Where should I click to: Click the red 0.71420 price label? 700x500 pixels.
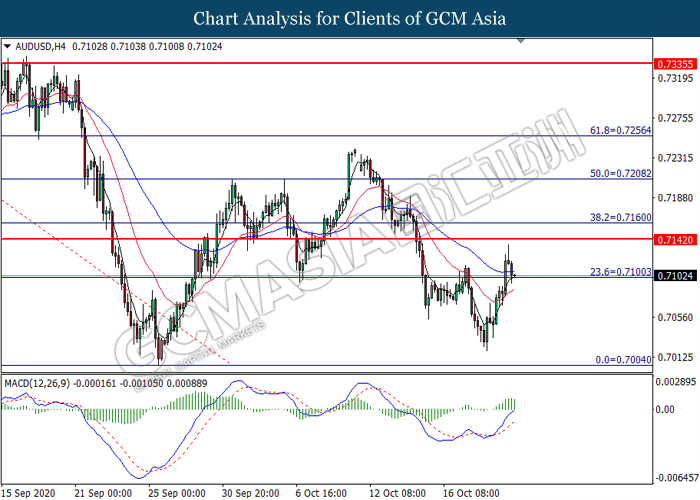pos(675,240)
